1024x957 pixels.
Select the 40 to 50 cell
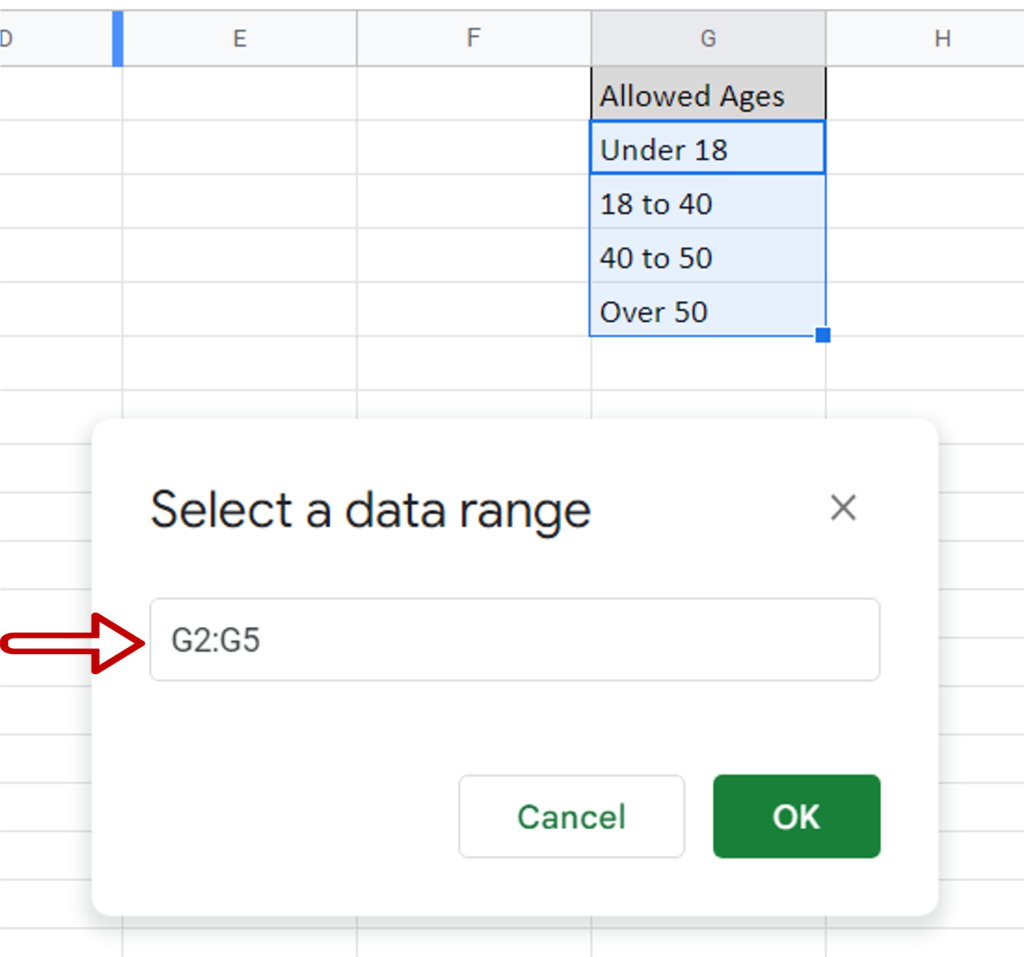708,257
